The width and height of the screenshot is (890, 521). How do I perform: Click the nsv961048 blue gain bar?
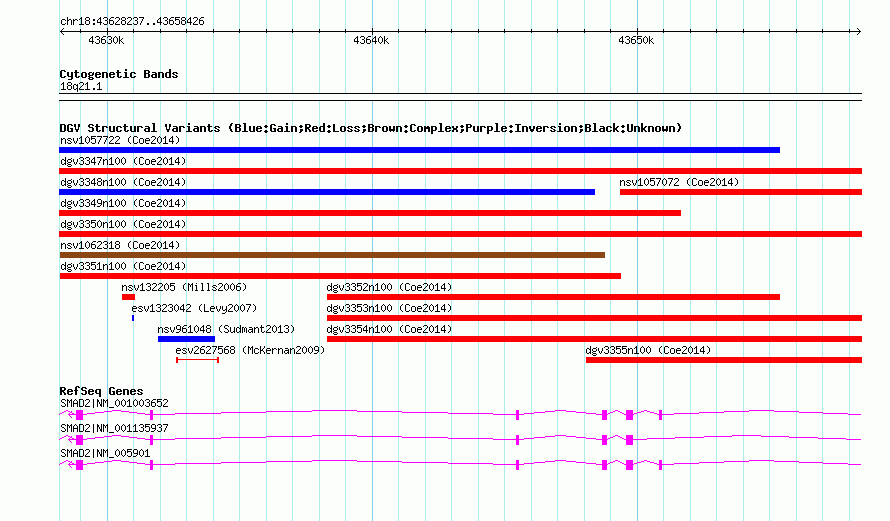[186, 339]
